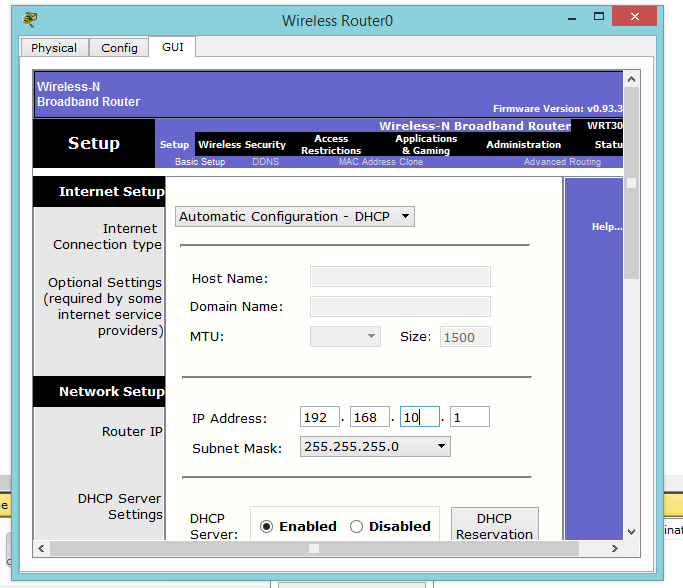Click the horizontal scrollbar left arrow
The image size is (683, 588).
[41, 548]
